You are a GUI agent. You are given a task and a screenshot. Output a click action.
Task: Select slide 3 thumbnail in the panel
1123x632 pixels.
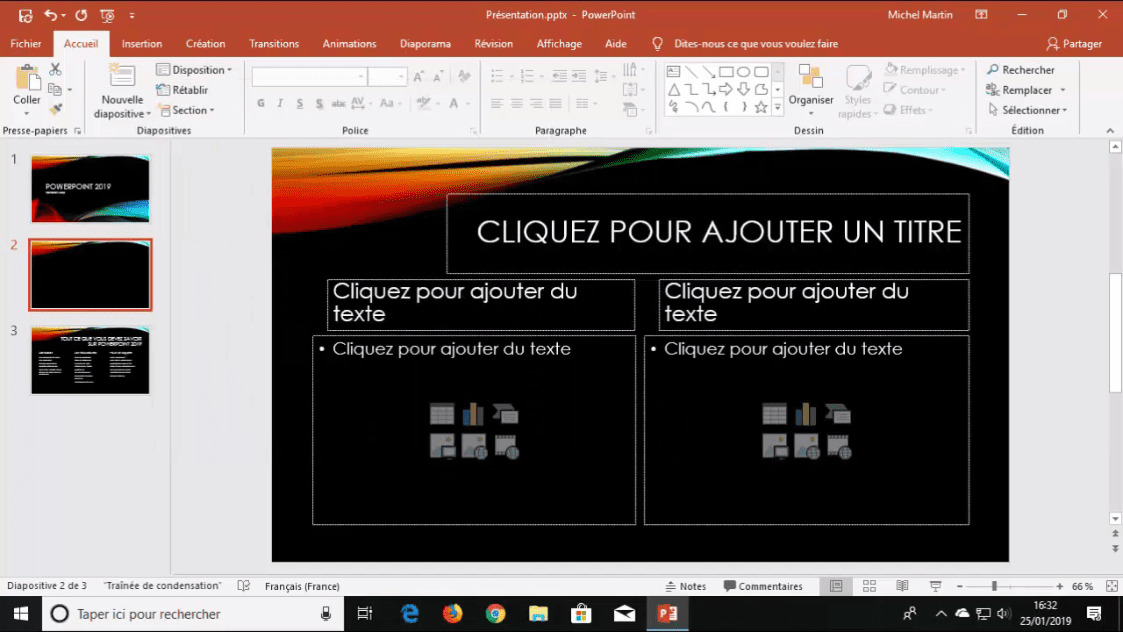click(90, 359)
